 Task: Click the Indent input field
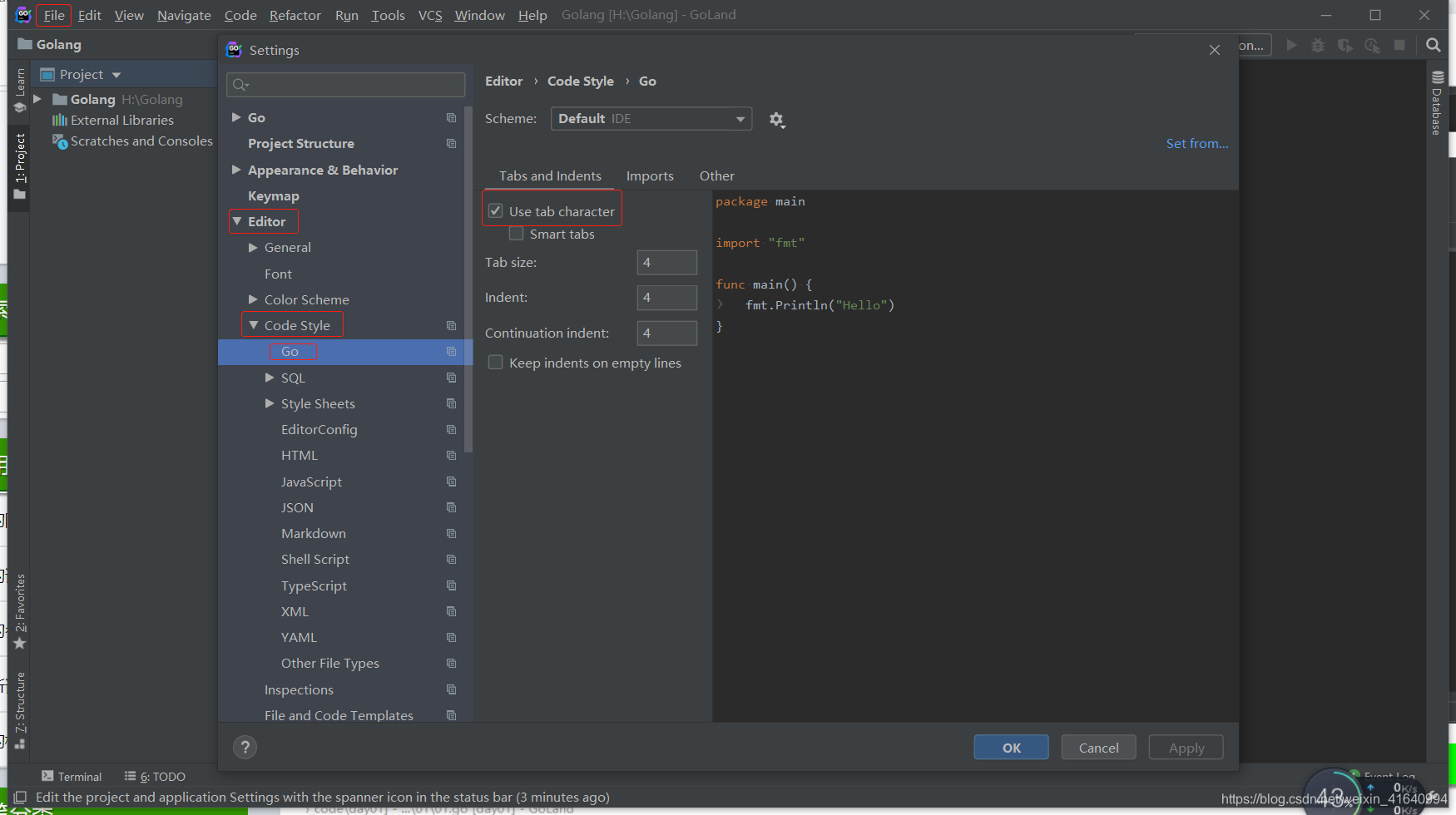[666, 298]
